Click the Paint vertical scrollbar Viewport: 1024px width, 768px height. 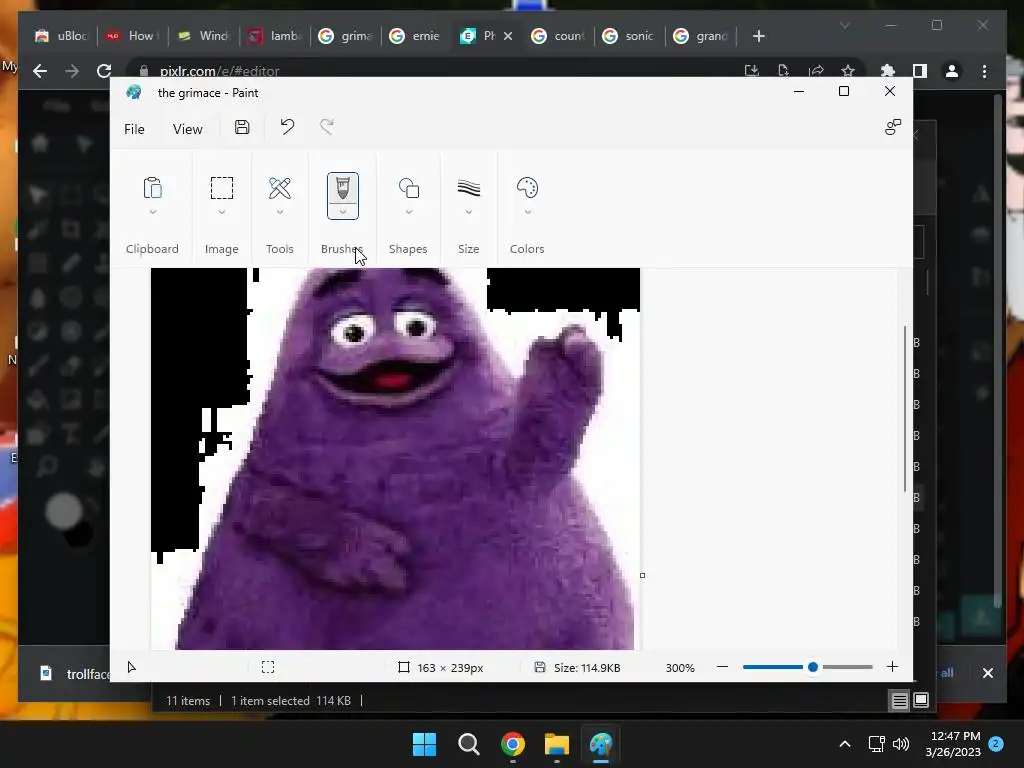(x=905, y=408)
